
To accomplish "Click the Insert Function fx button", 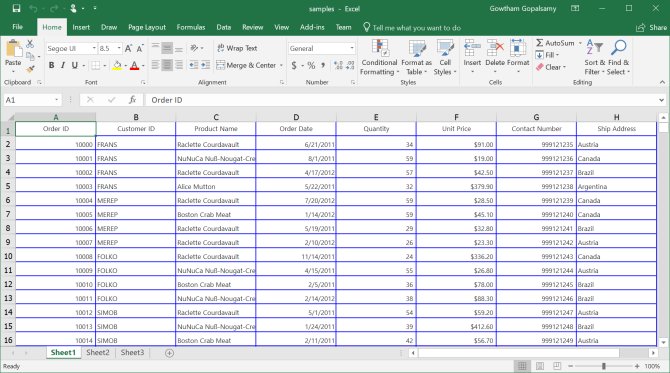I will click(132, 100).
